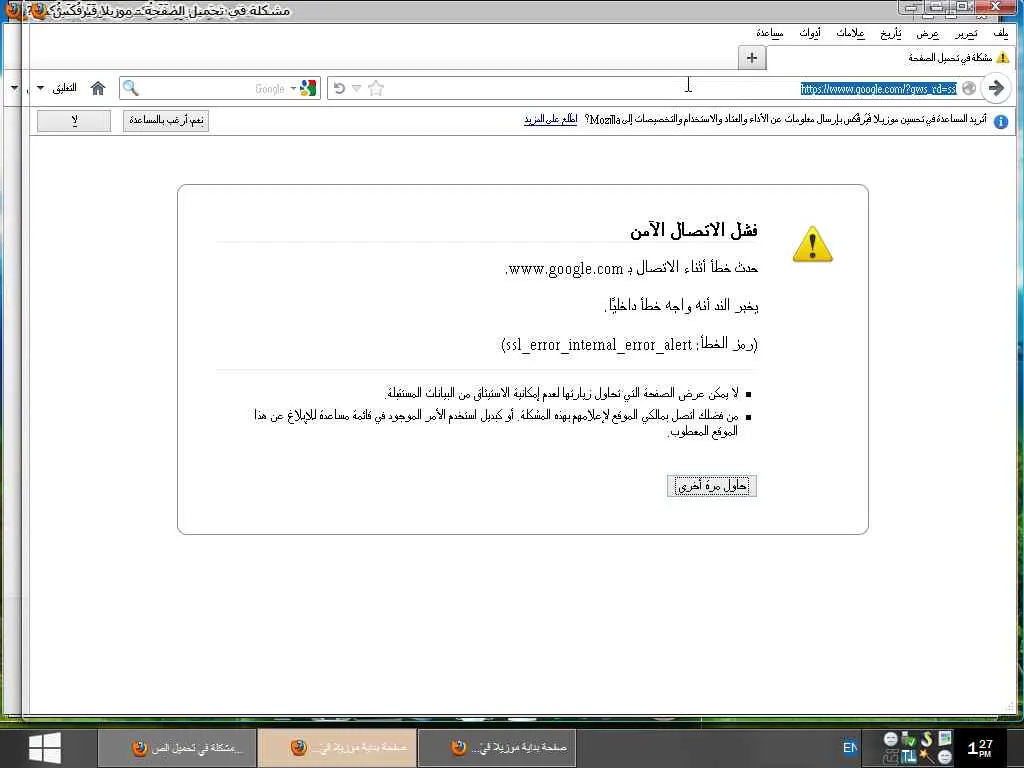Click the heading فشل الاتصال الآمن
Viewport: 1024px width, 768px height.
(694, 230)
